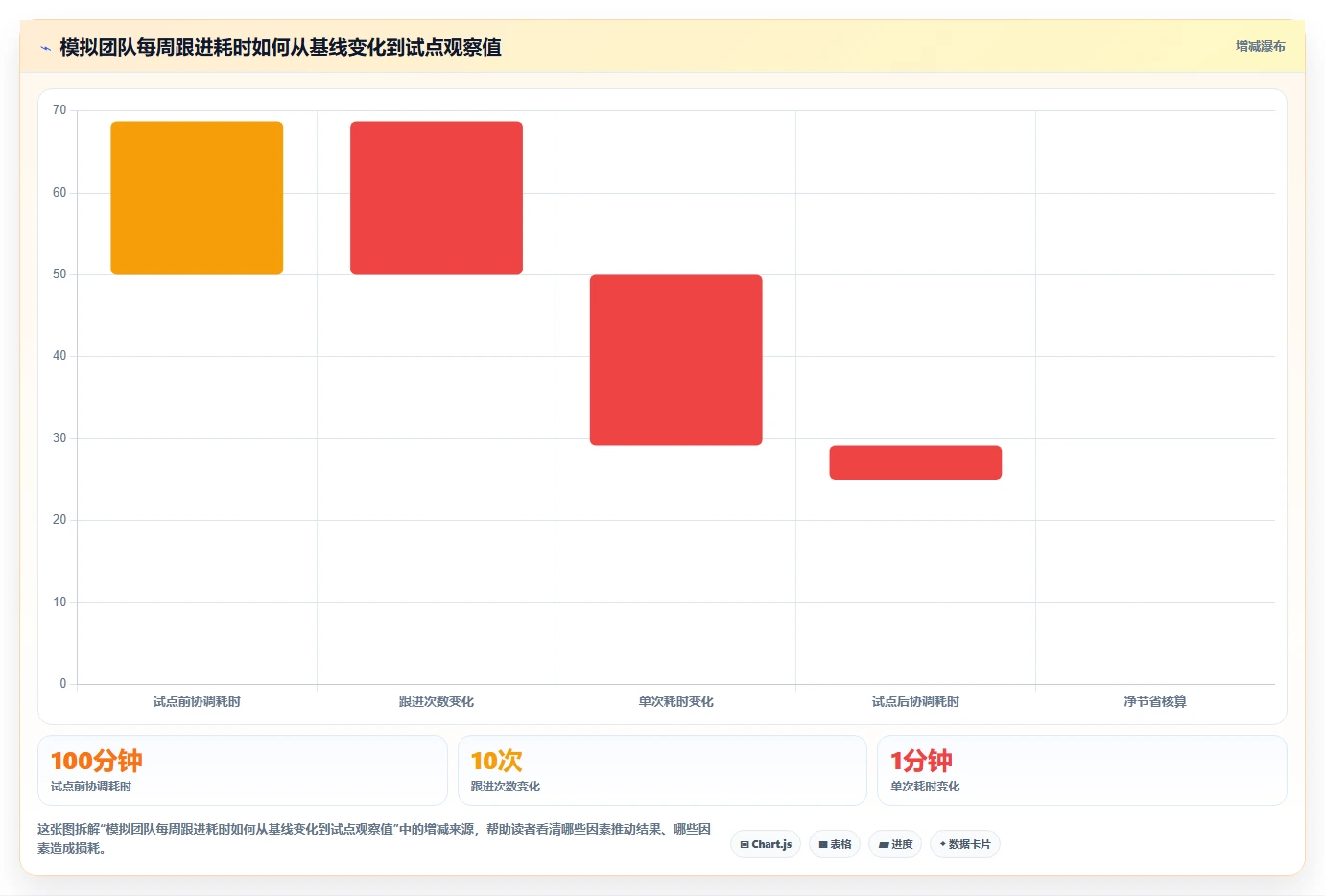
Task: Click the 1分钟 stat card
Action: (1082, 770)
